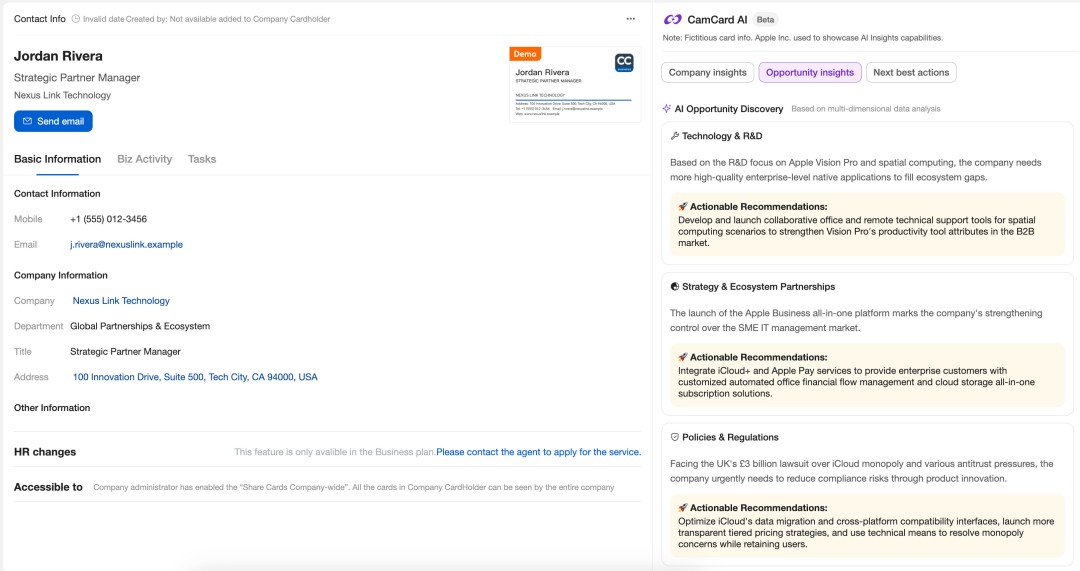Click the j.rivera@nexuslink.example email link

point(126,244)
